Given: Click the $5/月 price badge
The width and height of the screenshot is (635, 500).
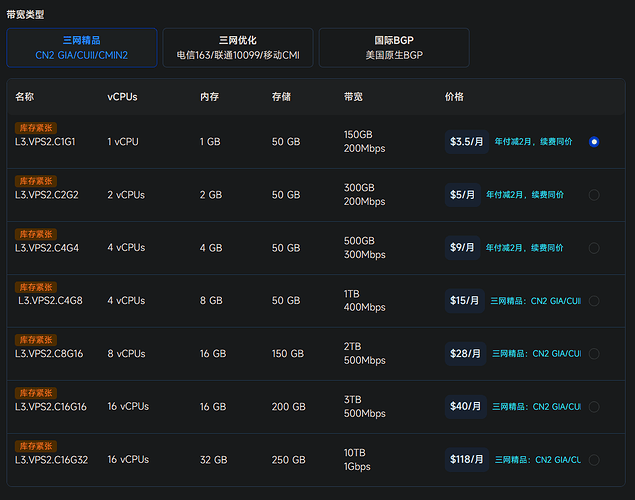Looking at the screenshot, I should (x=462, y=195).
